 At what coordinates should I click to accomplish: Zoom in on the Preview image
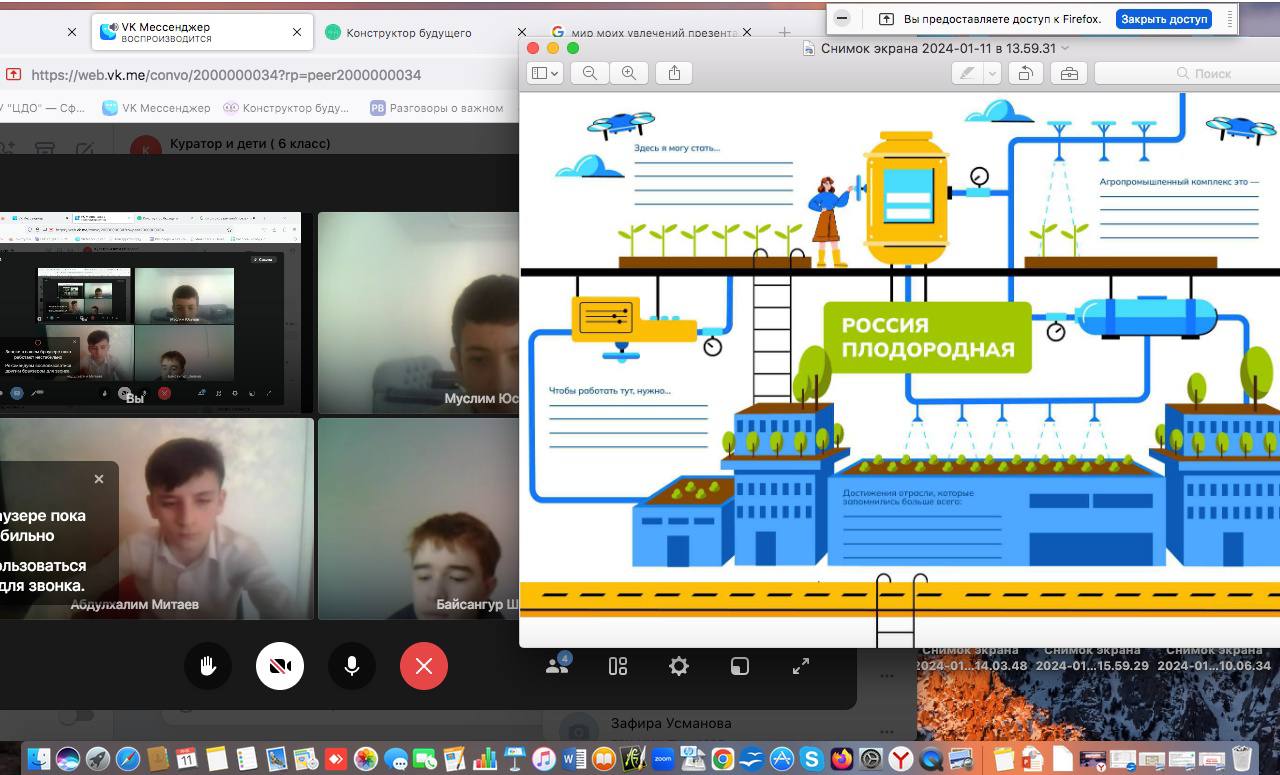(x=629, y=73)
